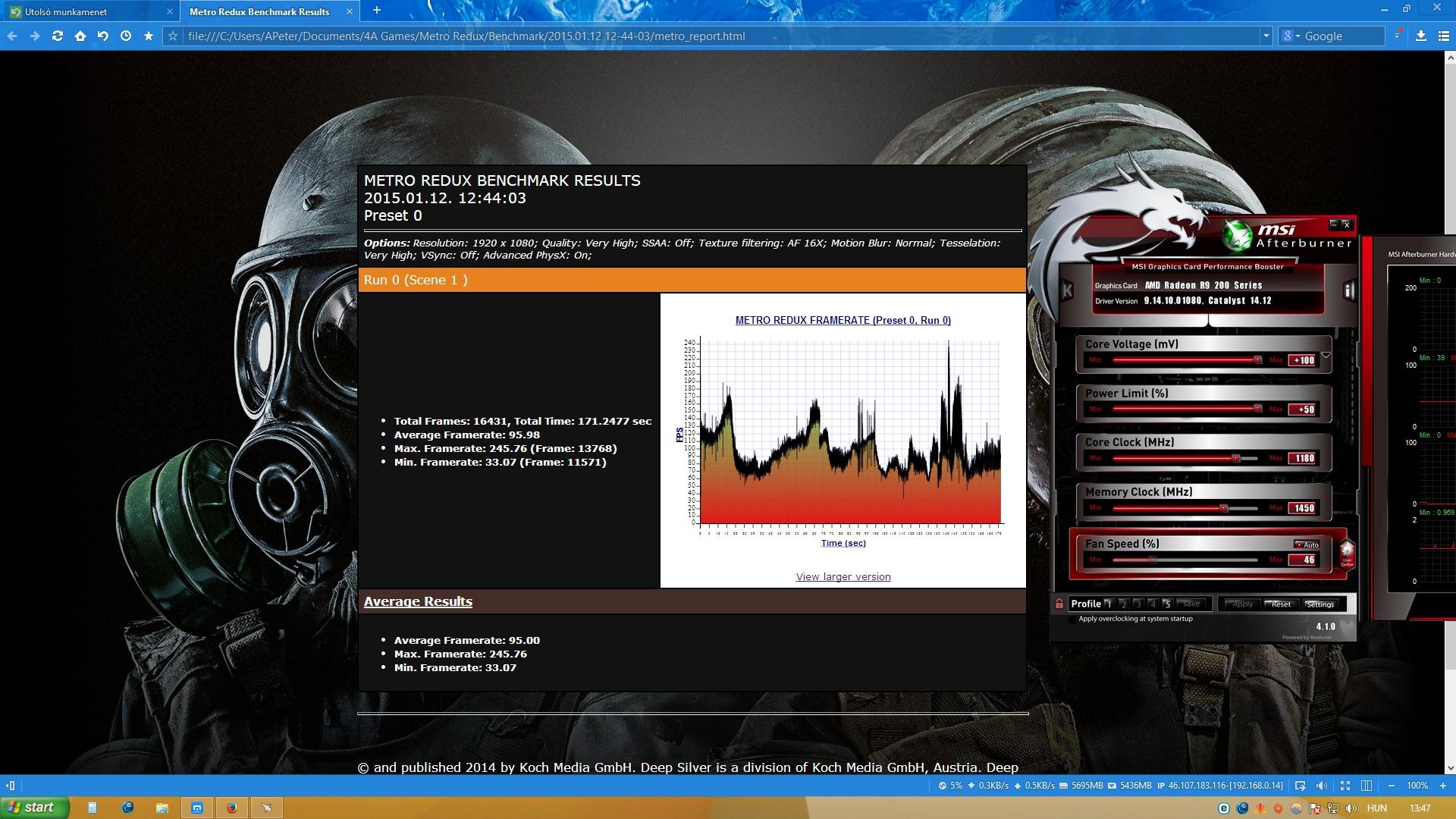Open browsing history clock icon
This screenshot has height=819, width=1456.
click(x=126, y=36)
